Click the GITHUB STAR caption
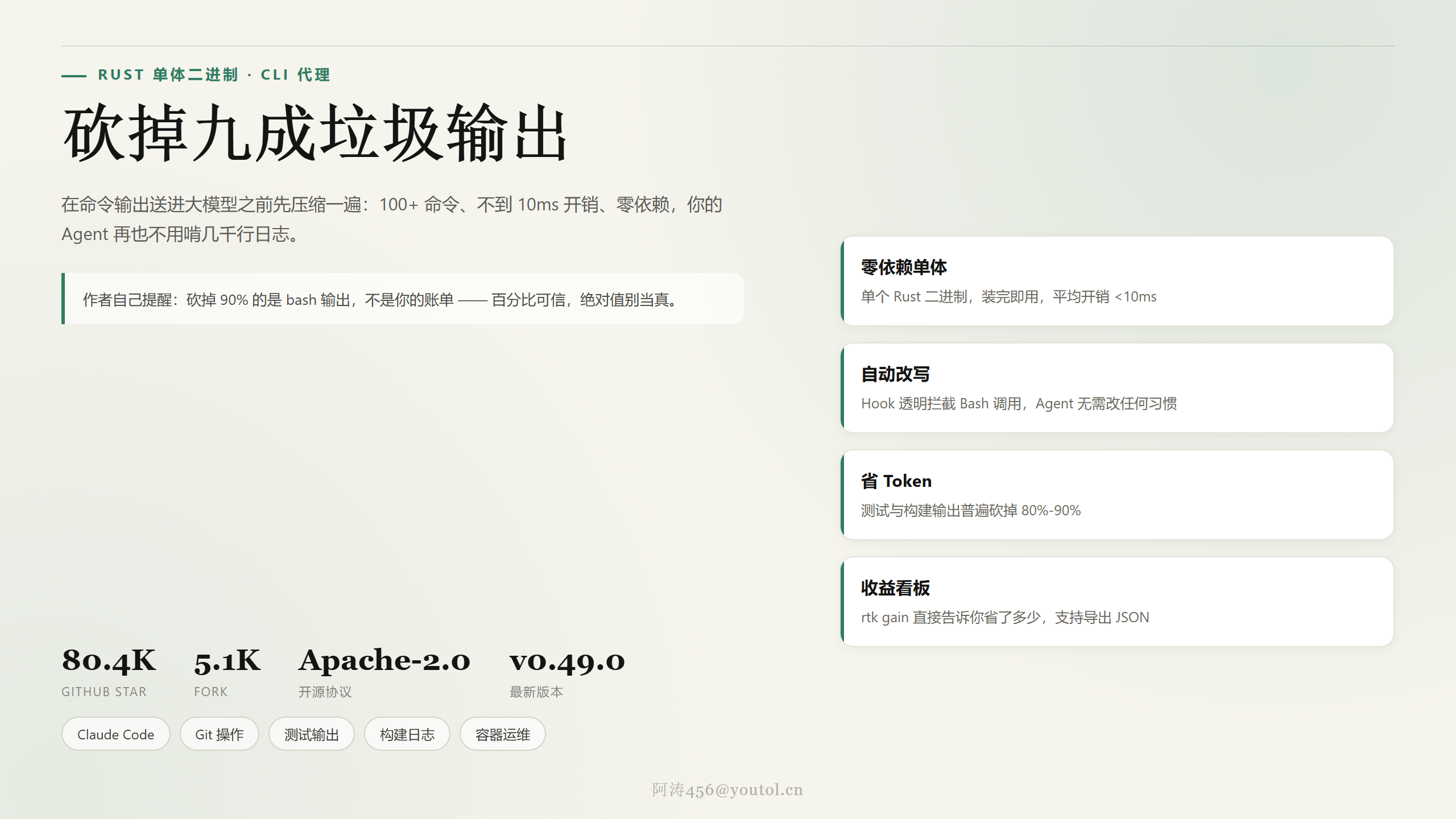1456x819 pixels. pyautogui.click(x=104, y=692)
